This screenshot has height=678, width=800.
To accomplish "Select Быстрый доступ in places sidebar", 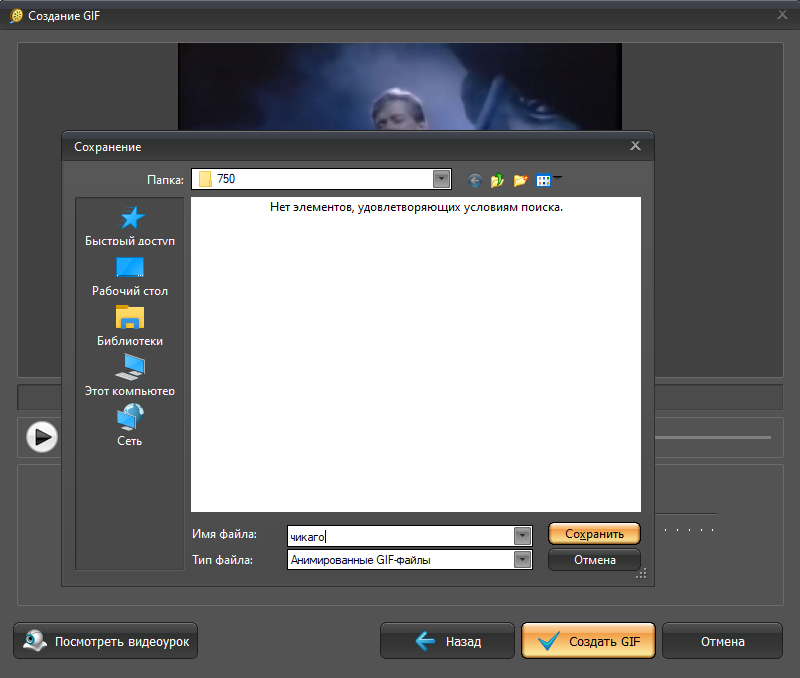I will coord(130,227).
